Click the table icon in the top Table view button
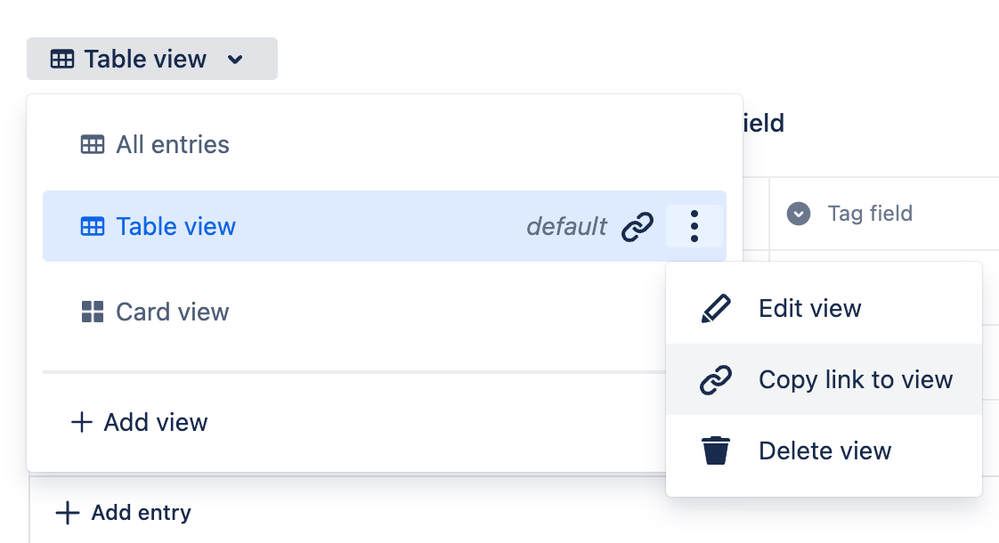Viewport: 999px width, 543px height. point(62,59)
